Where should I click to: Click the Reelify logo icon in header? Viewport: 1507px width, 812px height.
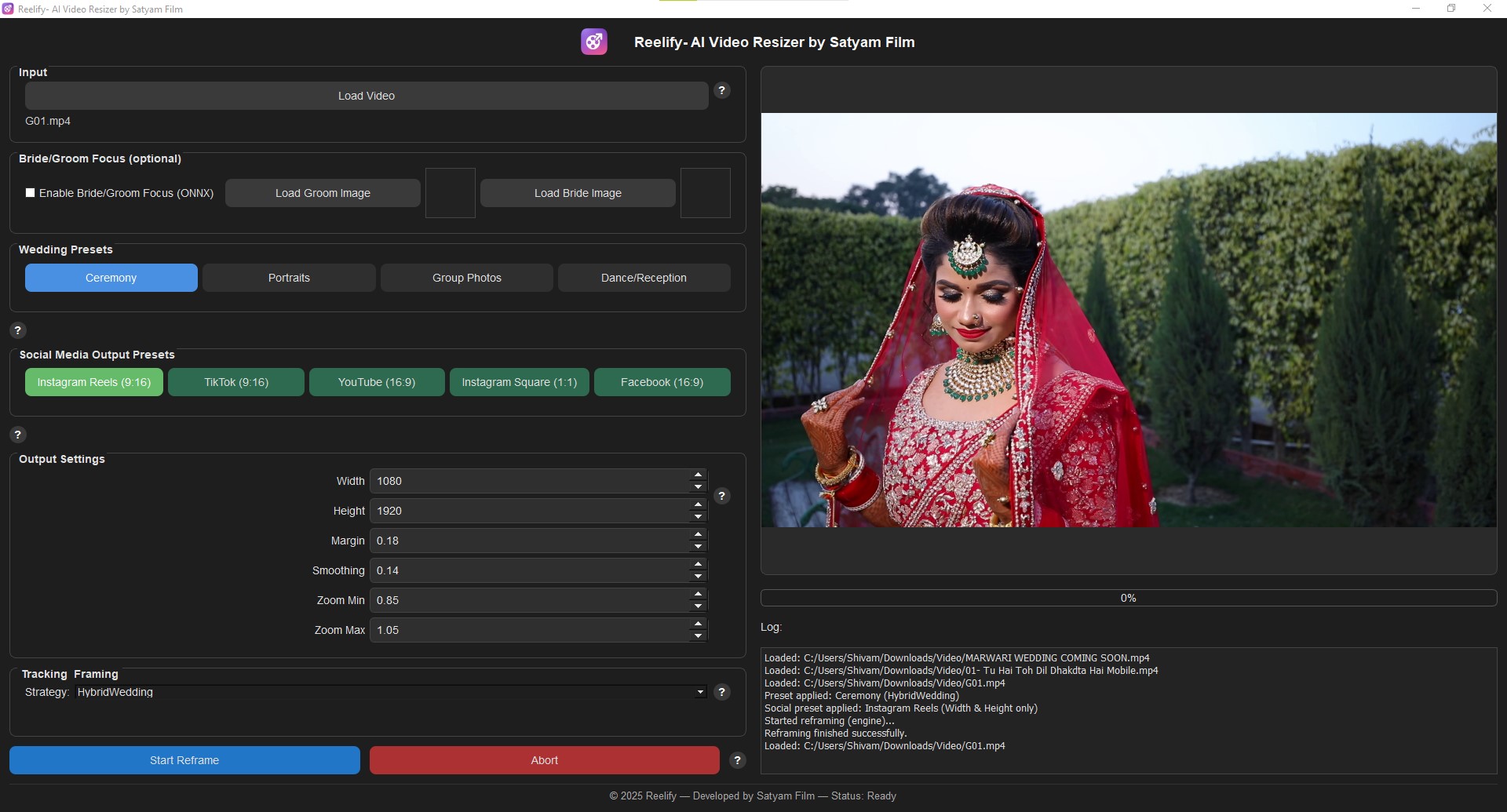click(x=593, y=42)
